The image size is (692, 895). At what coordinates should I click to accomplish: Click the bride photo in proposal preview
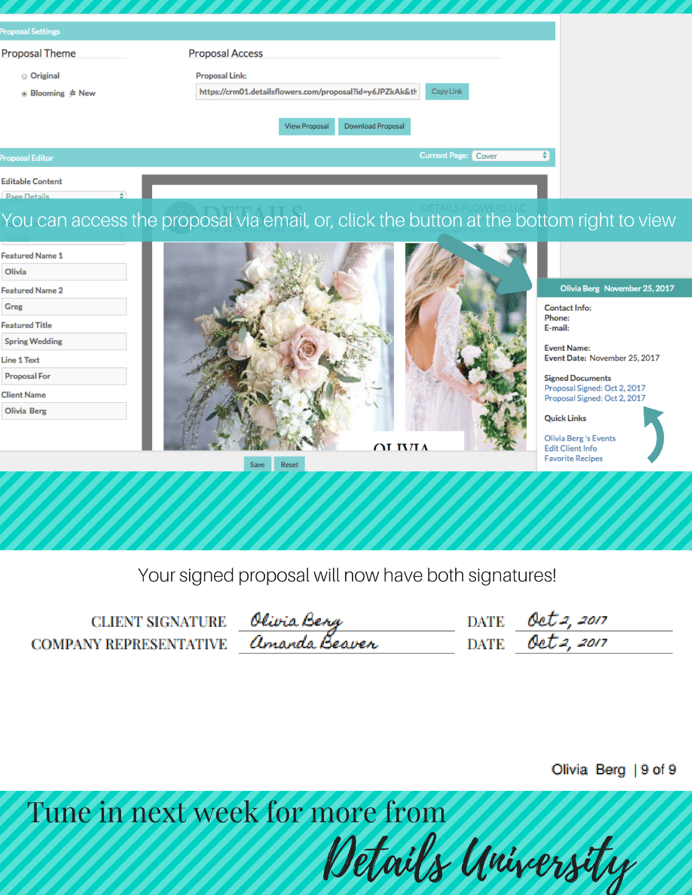coord(466,346)
